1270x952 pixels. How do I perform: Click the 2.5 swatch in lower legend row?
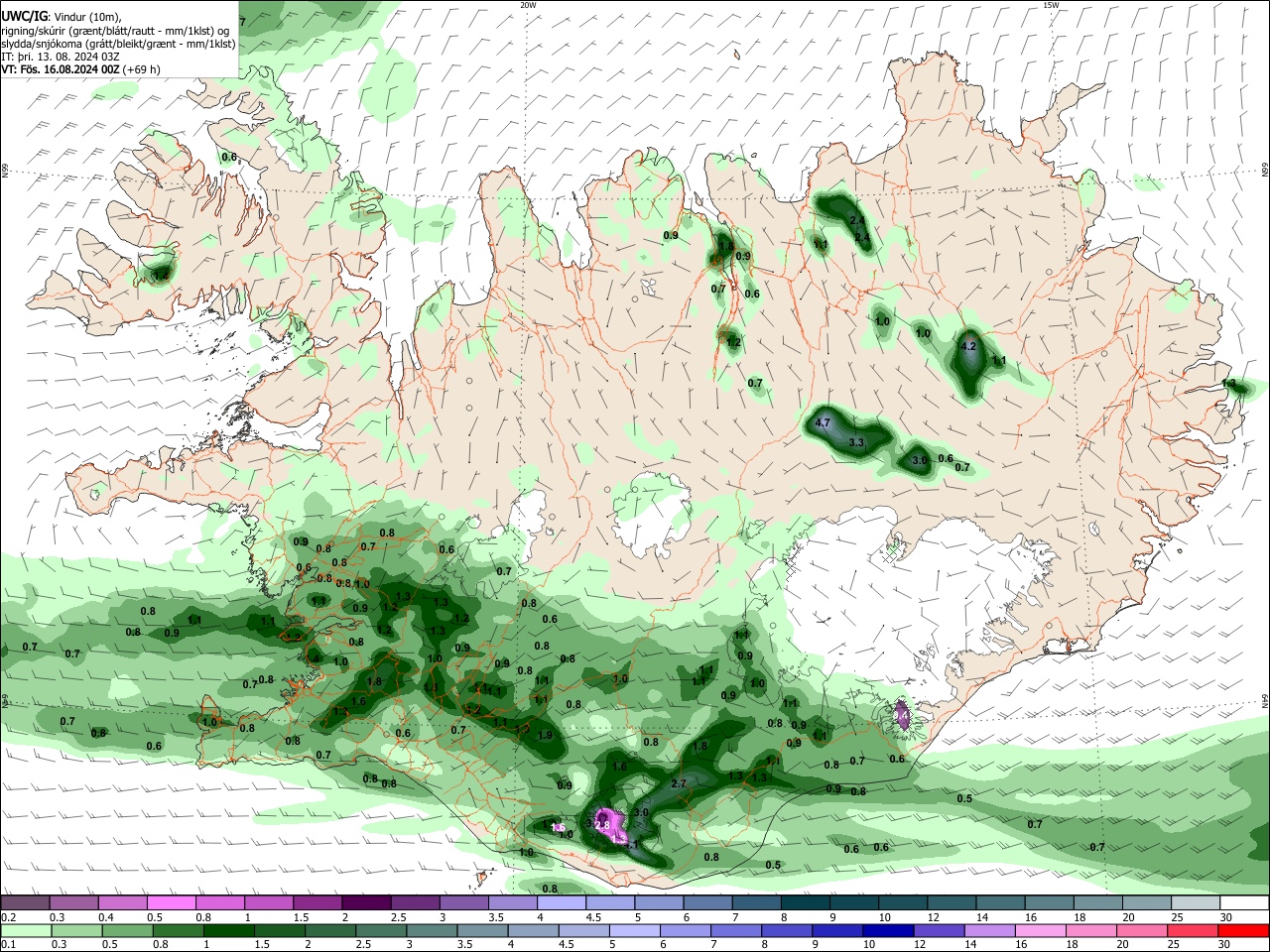click(x=380, y=930)
